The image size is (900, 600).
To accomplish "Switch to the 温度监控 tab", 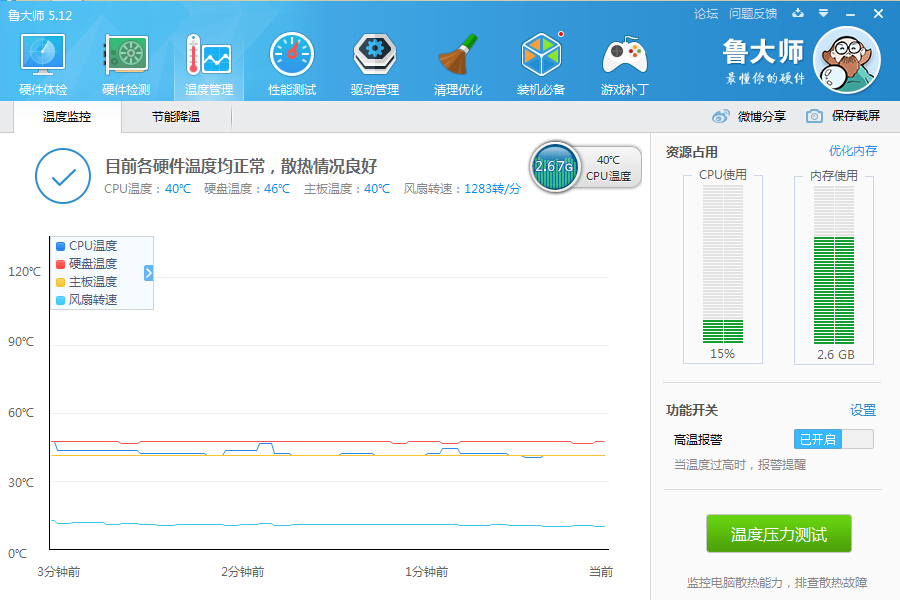I will (x=67, y=117).
